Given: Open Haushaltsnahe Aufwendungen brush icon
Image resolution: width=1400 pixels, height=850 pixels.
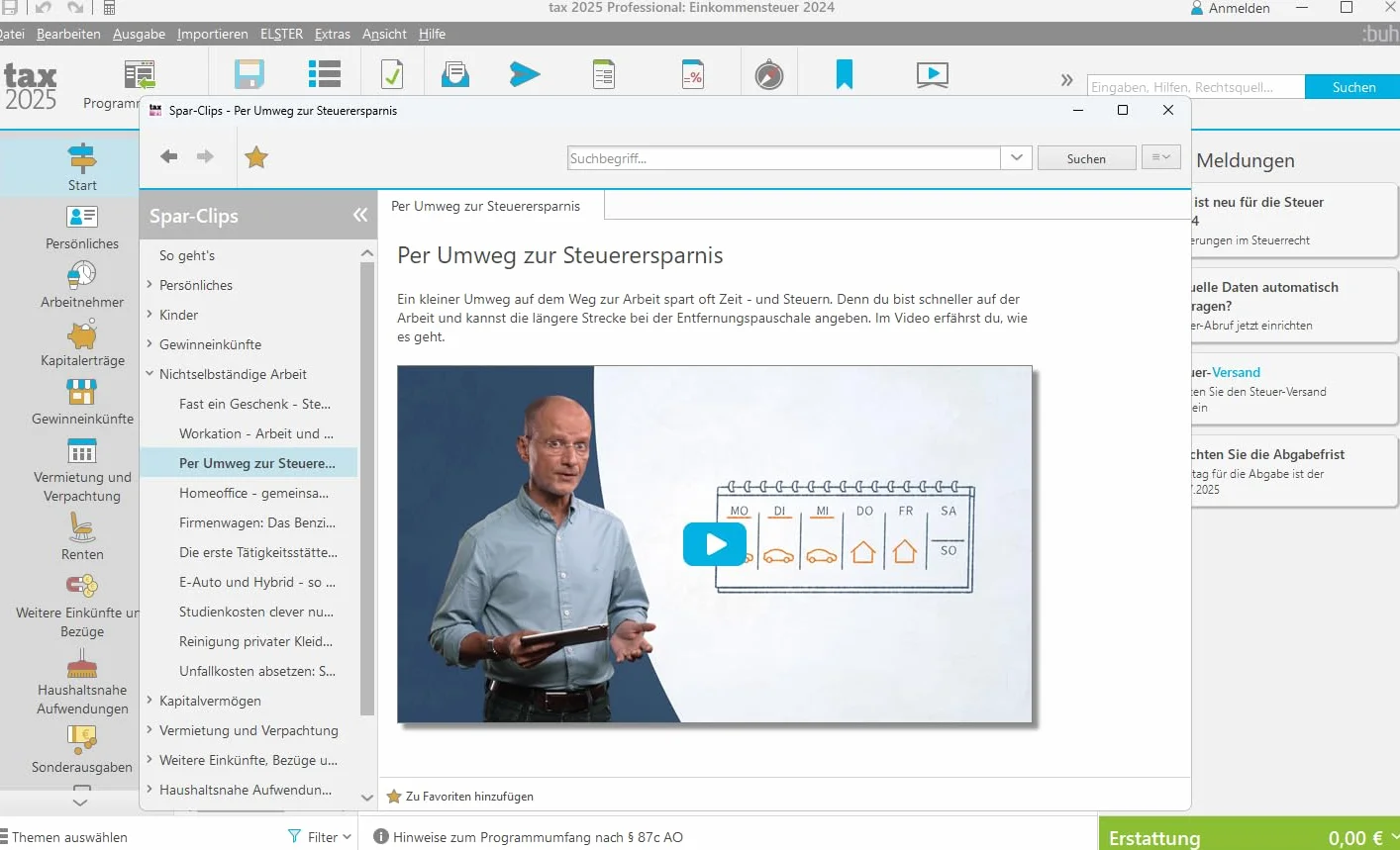Looking at the screenshot, I should tap(82, 664).
